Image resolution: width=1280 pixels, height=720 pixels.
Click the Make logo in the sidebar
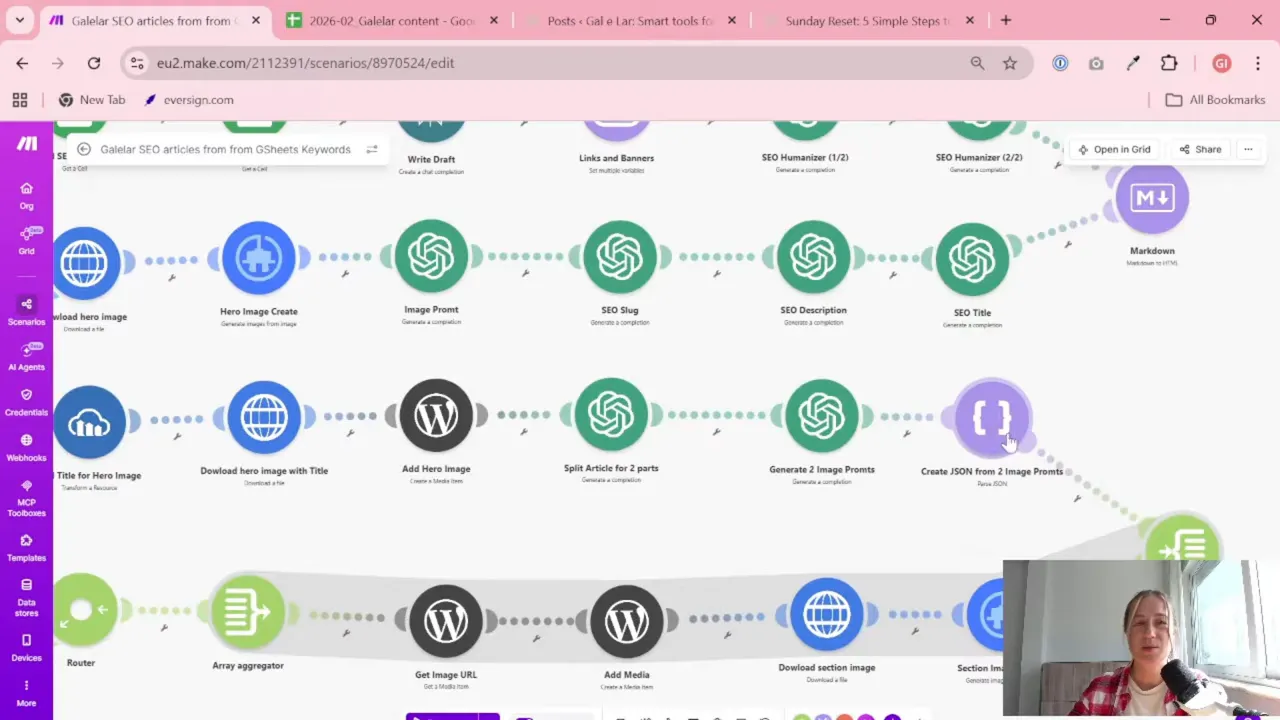click(x=27, y=143)
